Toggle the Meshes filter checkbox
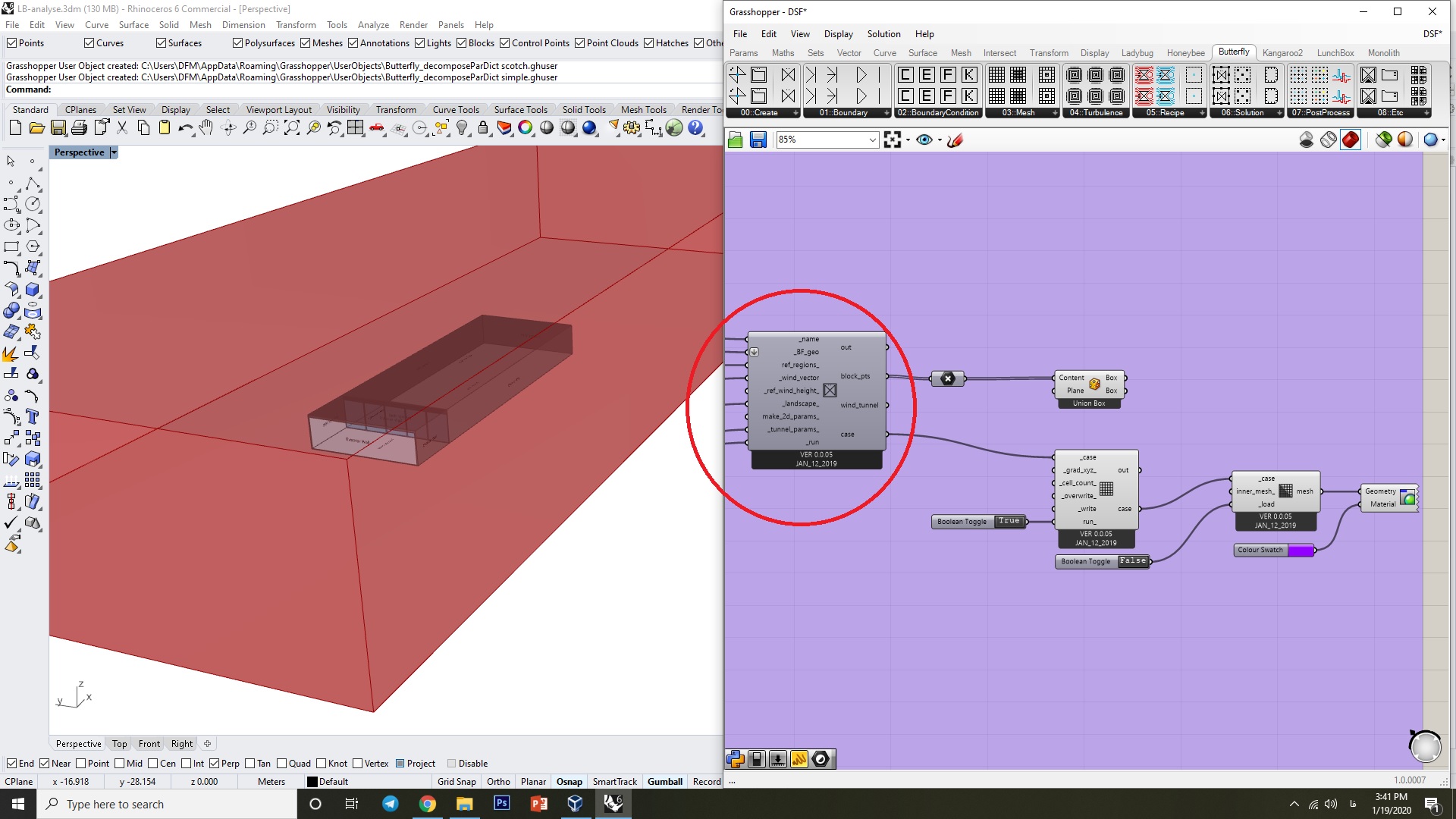This screenshot has width=1456, height=819. point(305,43)
